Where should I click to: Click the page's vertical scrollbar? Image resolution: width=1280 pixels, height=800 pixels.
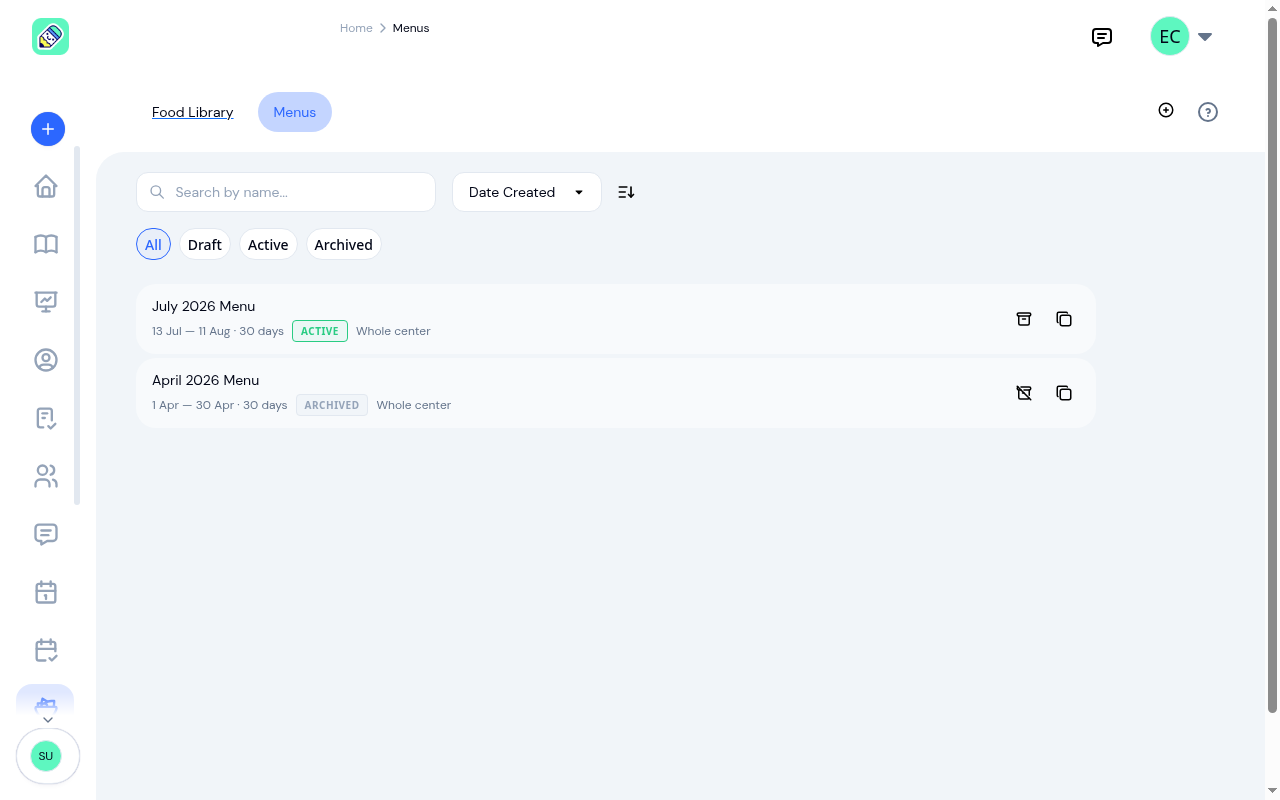coord(1273,365)
